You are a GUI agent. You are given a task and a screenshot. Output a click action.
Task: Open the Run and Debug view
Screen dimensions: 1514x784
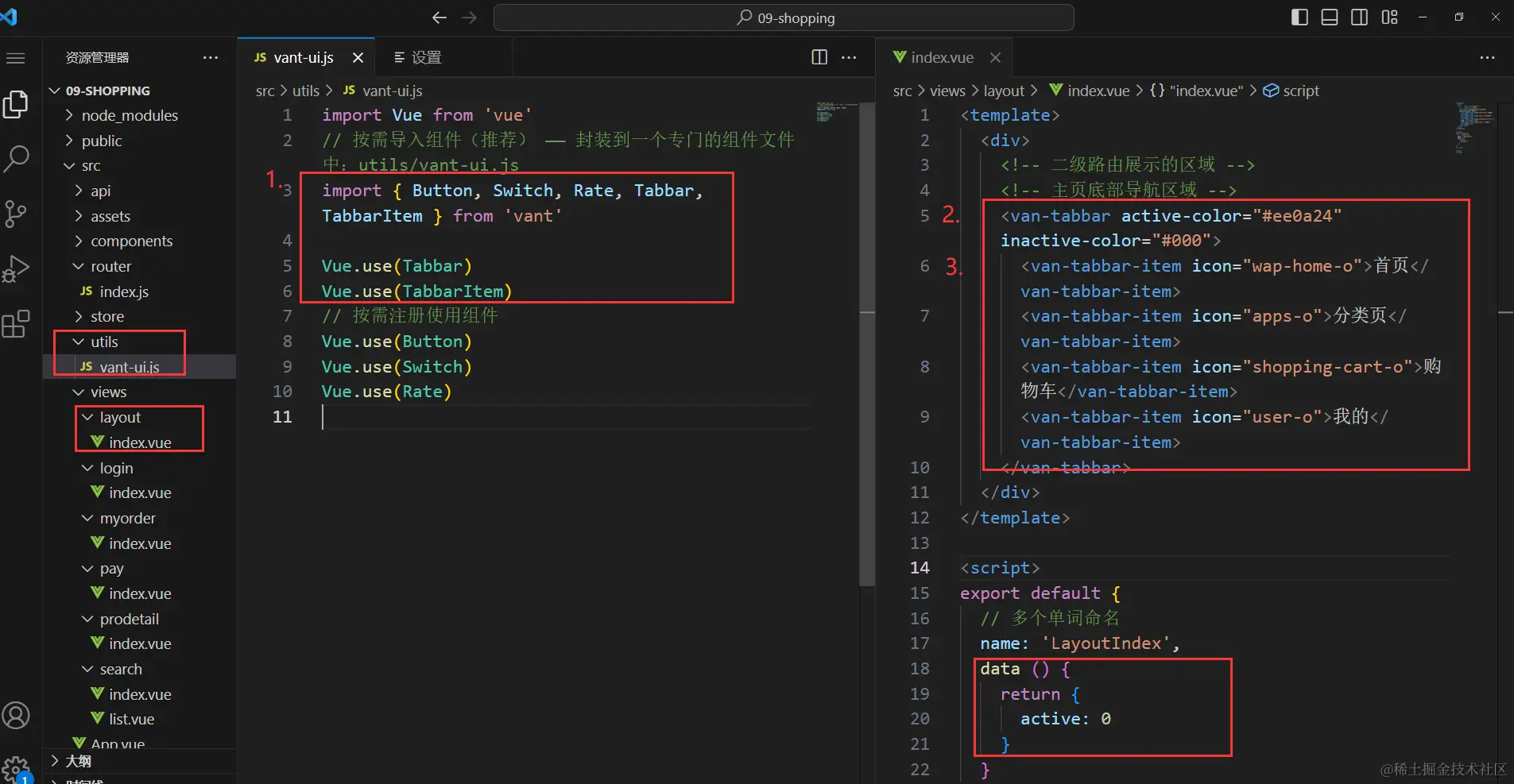click(x=16, y=268)
